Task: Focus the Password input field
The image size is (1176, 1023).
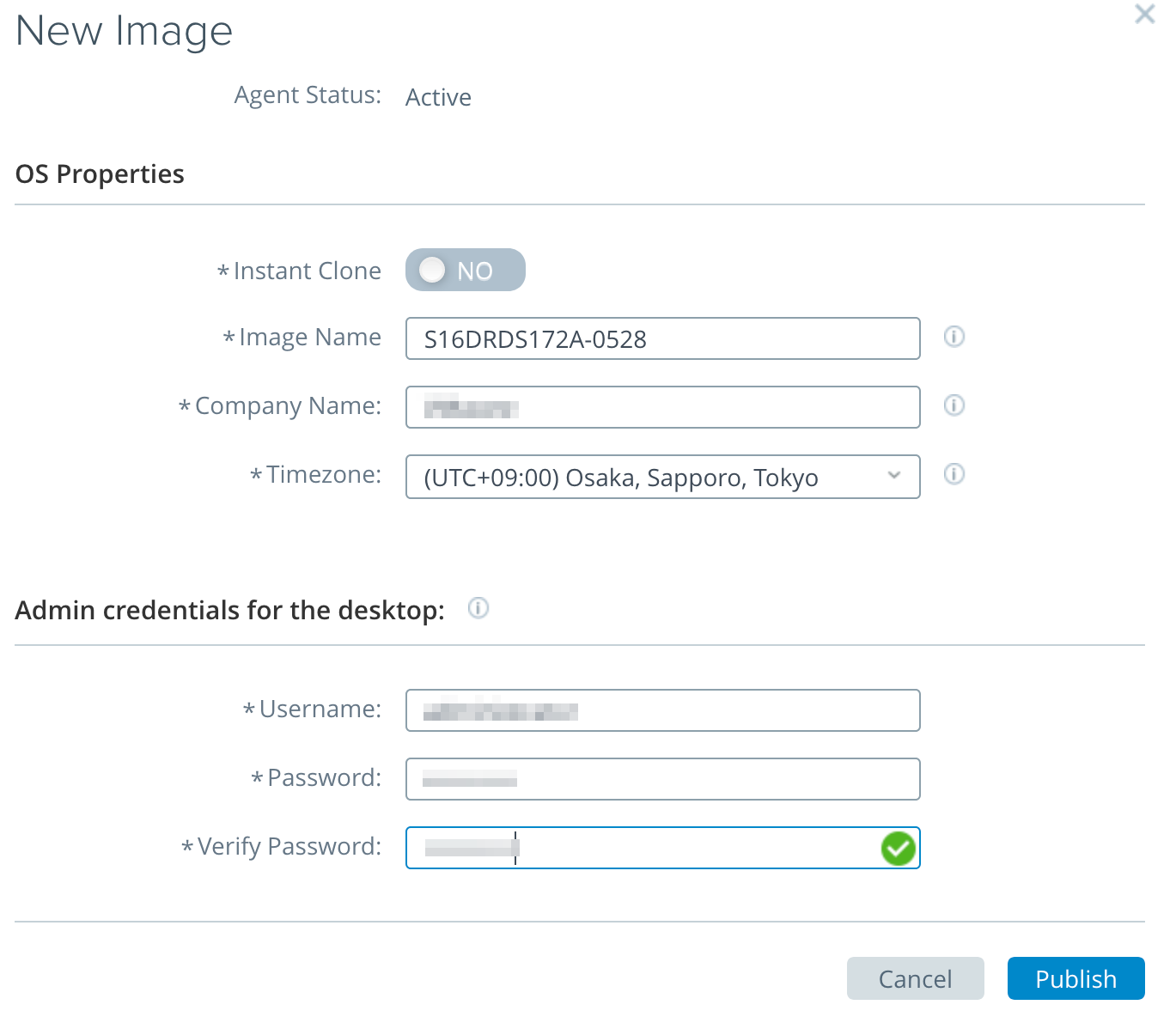Action: [x=661, y=778]
